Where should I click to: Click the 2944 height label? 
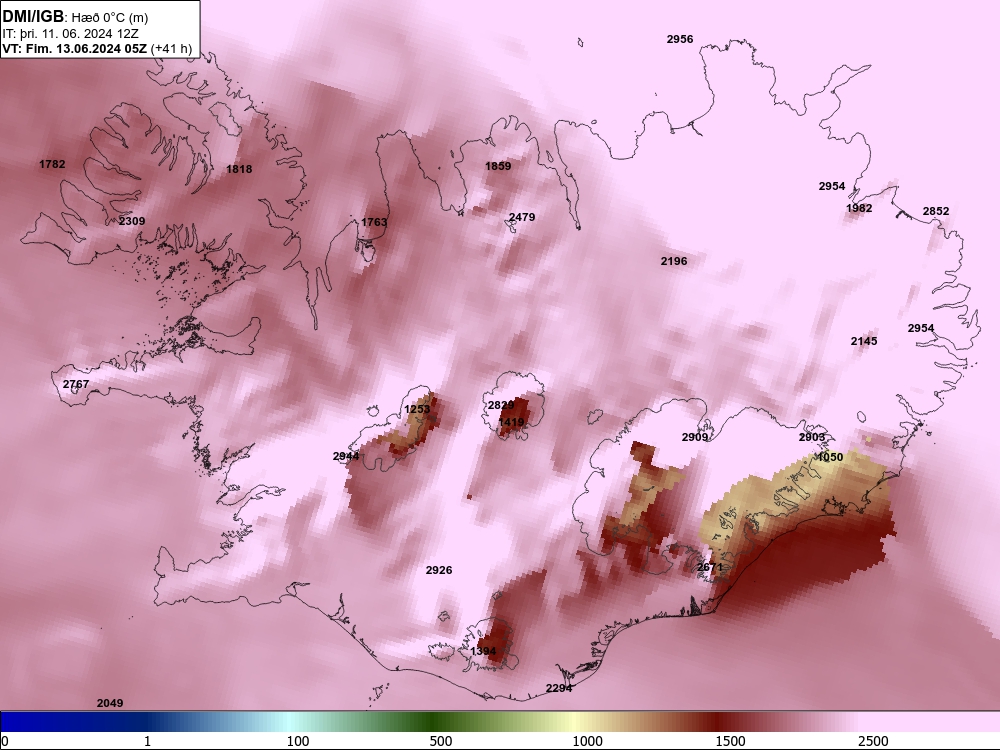click(346, 456)
